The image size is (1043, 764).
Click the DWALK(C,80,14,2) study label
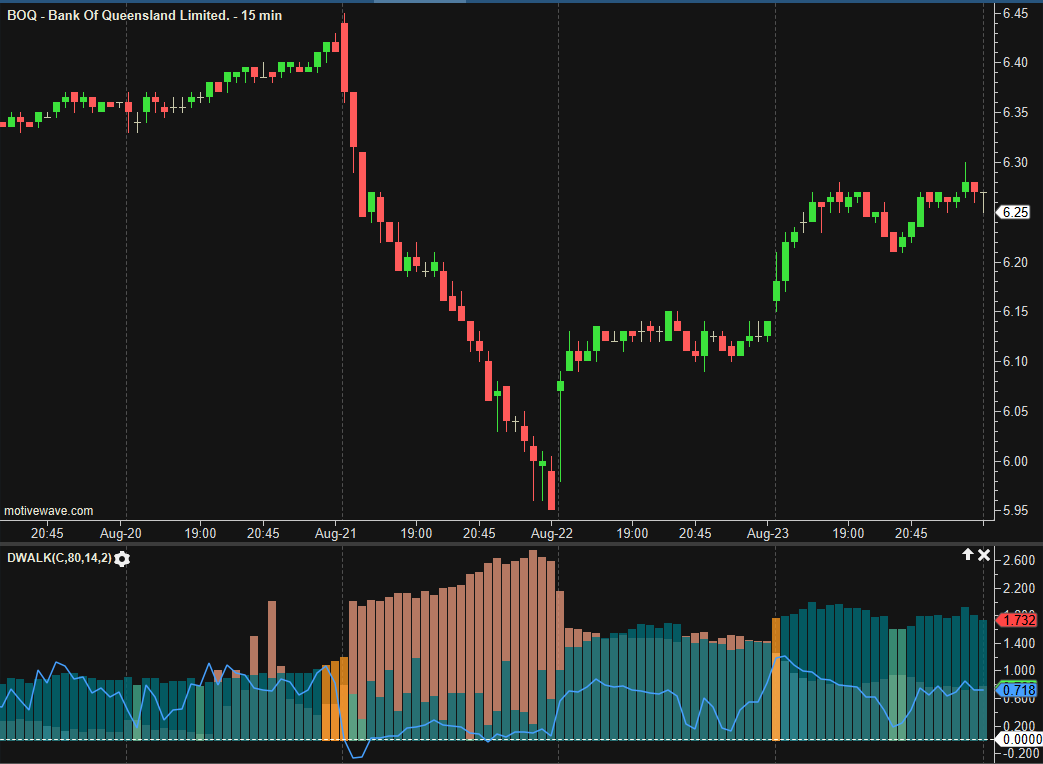point(59,559)
